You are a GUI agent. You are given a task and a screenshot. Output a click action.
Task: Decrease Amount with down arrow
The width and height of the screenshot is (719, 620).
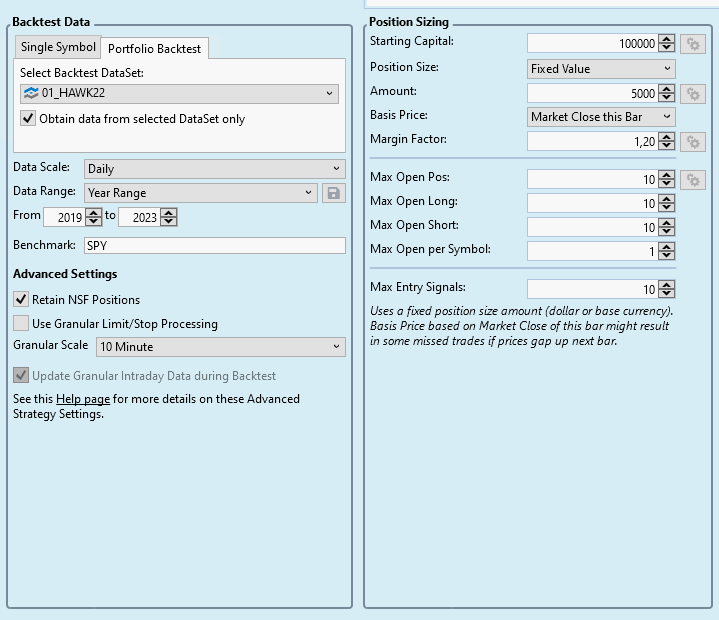coord(667,98)
